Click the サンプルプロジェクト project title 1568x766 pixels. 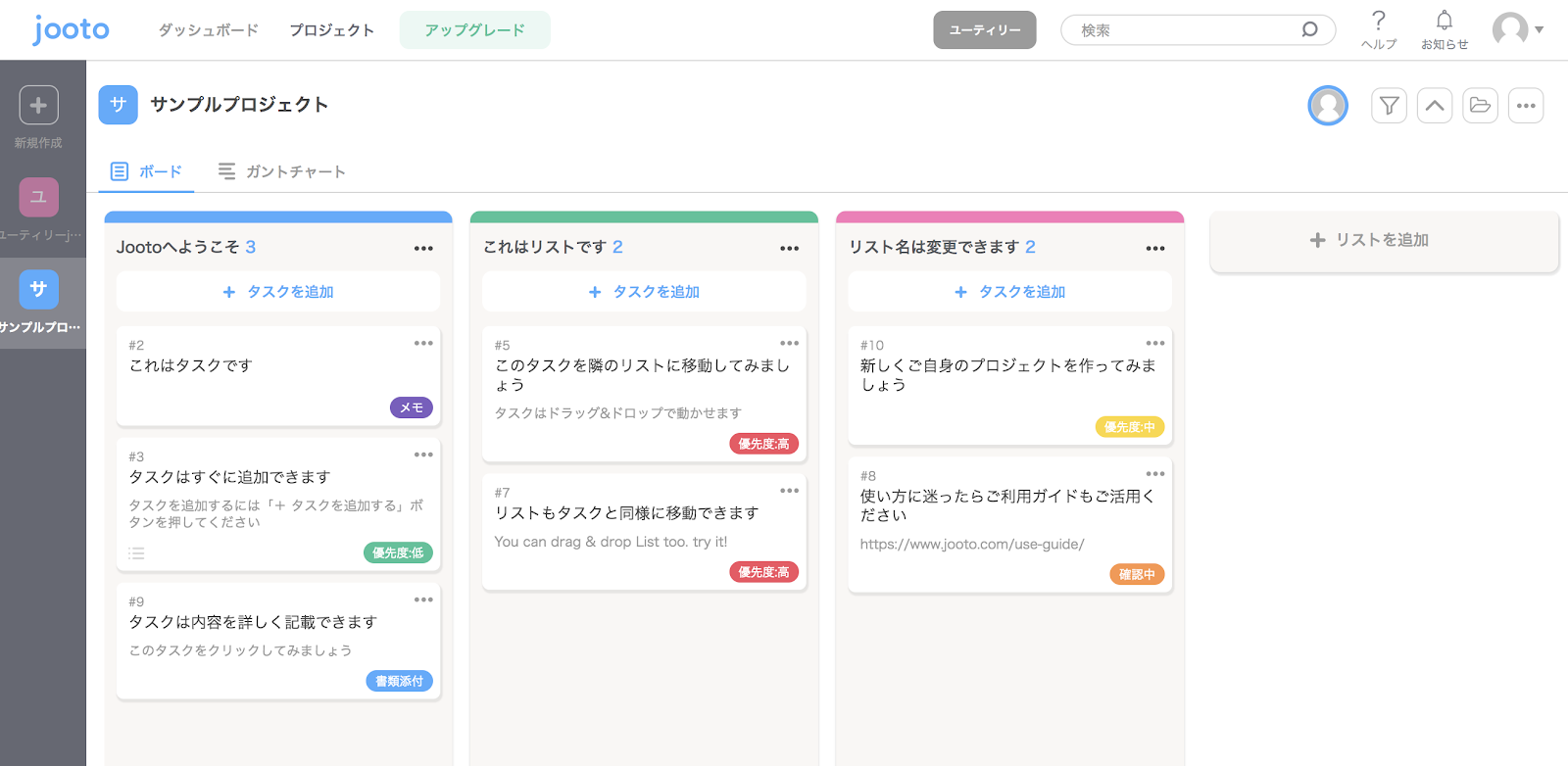click(239, 105)
